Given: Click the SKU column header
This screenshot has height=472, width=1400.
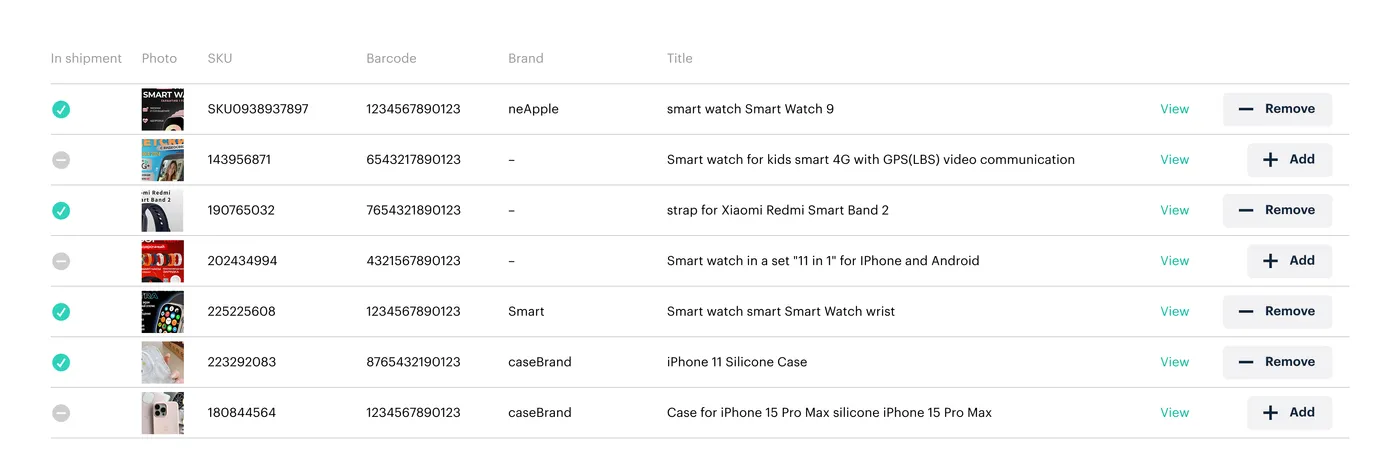Looking at the screenshot, I should point(219,58).
